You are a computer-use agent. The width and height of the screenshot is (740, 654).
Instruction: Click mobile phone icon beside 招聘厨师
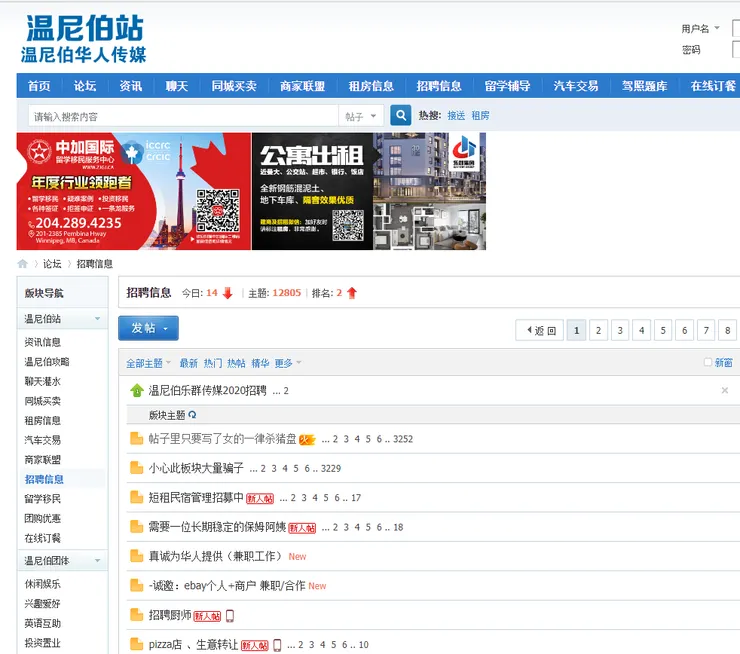[230, 616]
